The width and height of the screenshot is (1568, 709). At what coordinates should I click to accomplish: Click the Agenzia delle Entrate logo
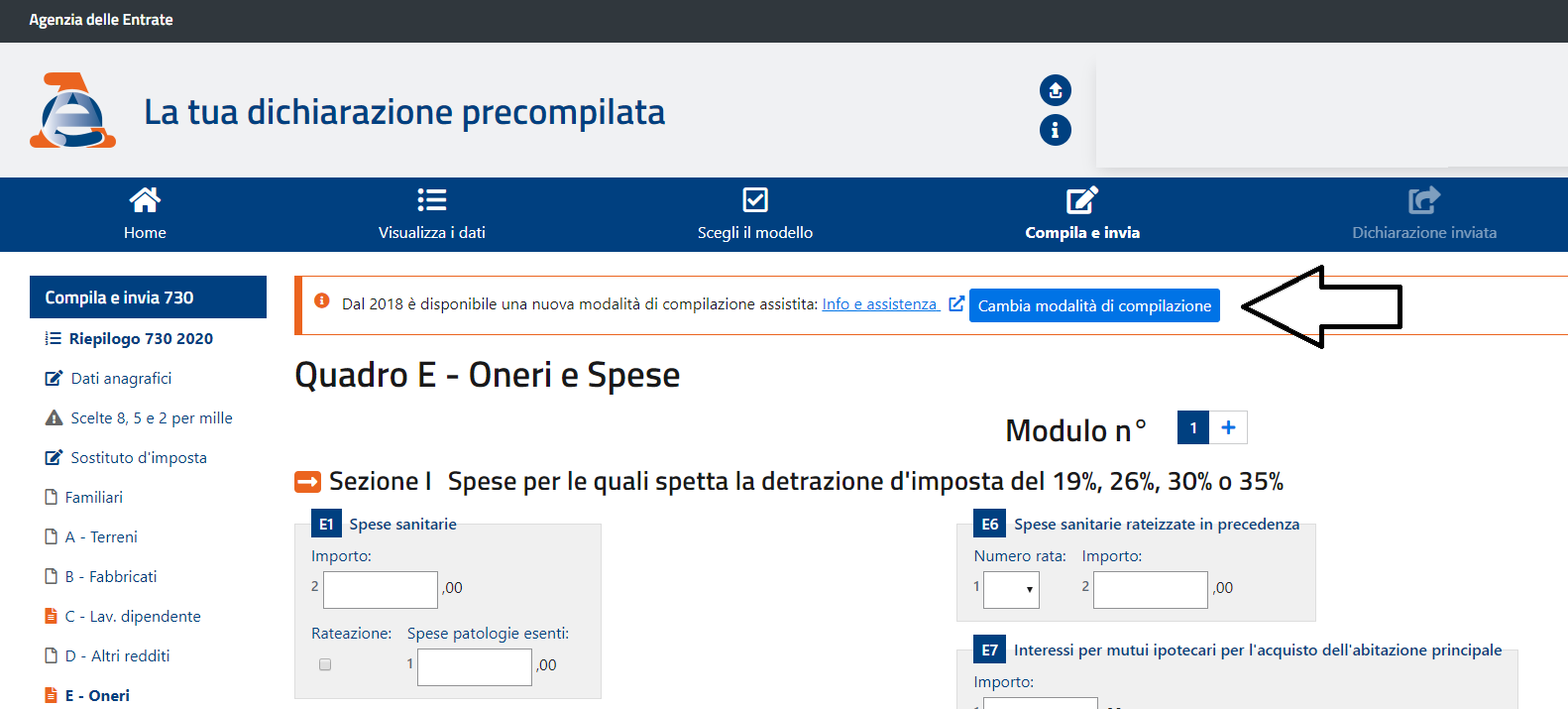click(72, 110)
